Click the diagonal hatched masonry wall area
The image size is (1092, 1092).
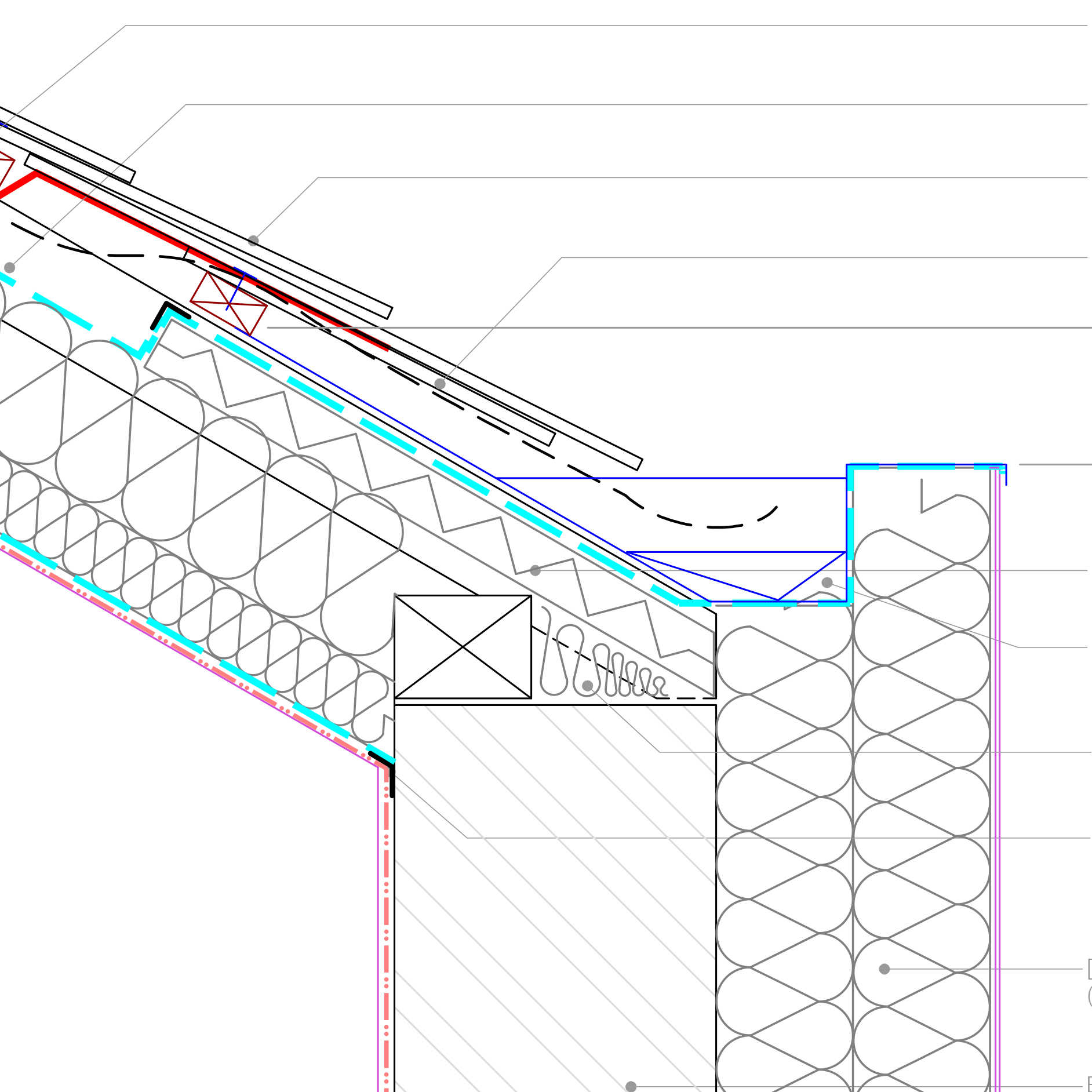(x=551, y=898)
